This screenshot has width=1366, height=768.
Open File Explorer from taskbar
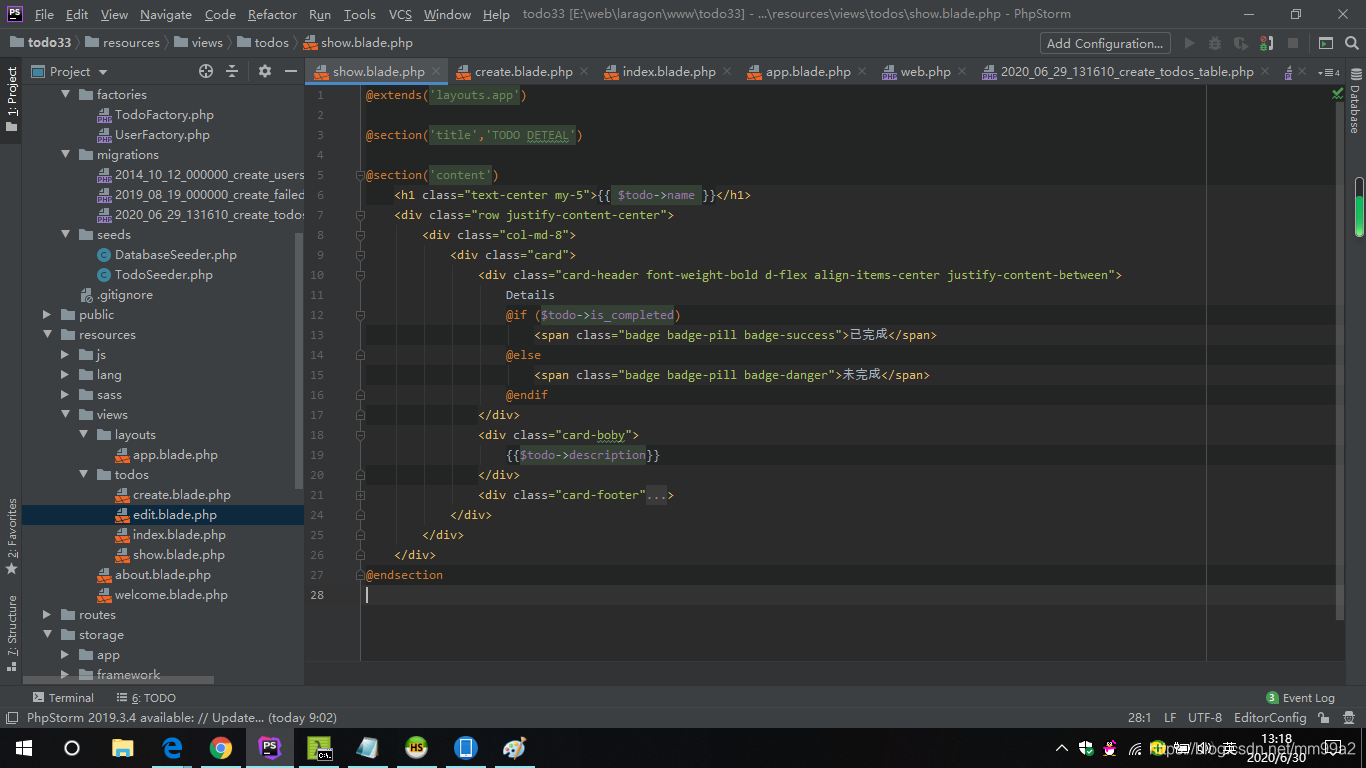(x=123, y=748)
